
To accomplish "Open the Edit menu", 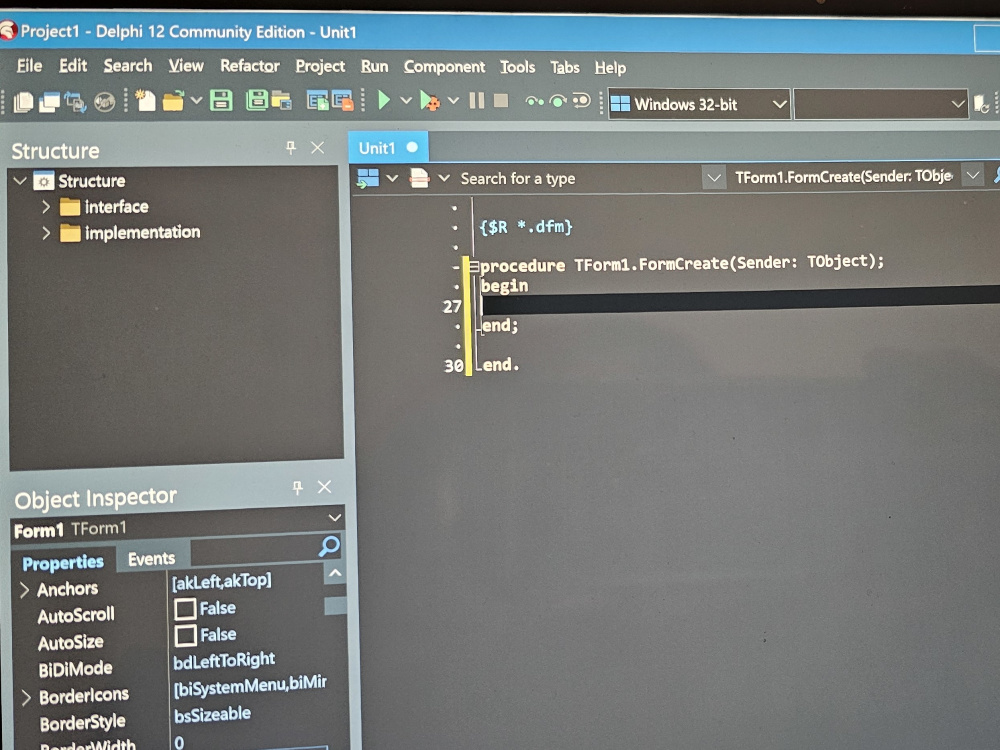I will pyautogui.click(x=73, y=66).
